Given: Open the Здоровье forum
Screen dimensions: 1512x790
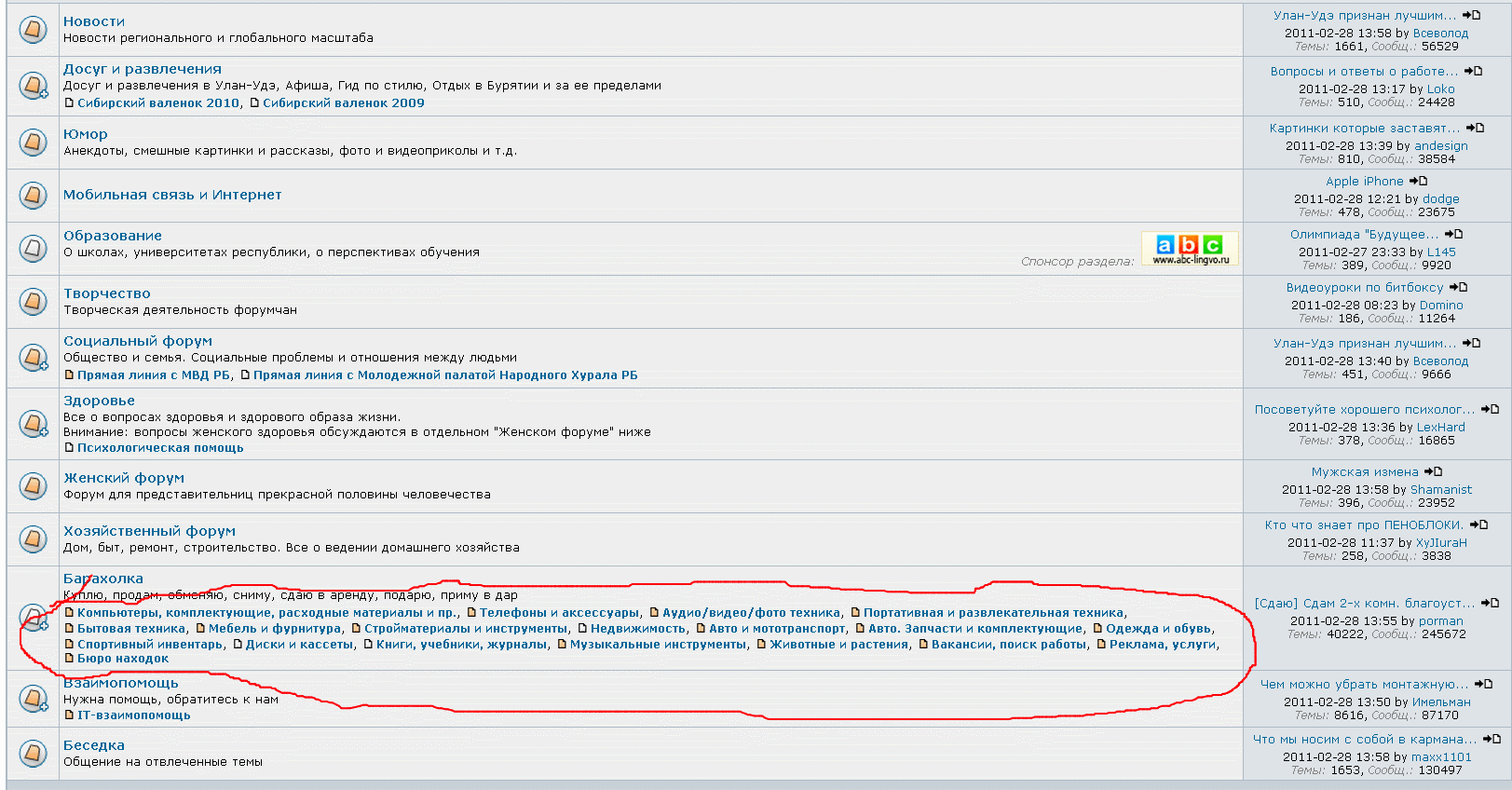Looking at the screenshot, I should pyautogui.click(x=100, y=401).
